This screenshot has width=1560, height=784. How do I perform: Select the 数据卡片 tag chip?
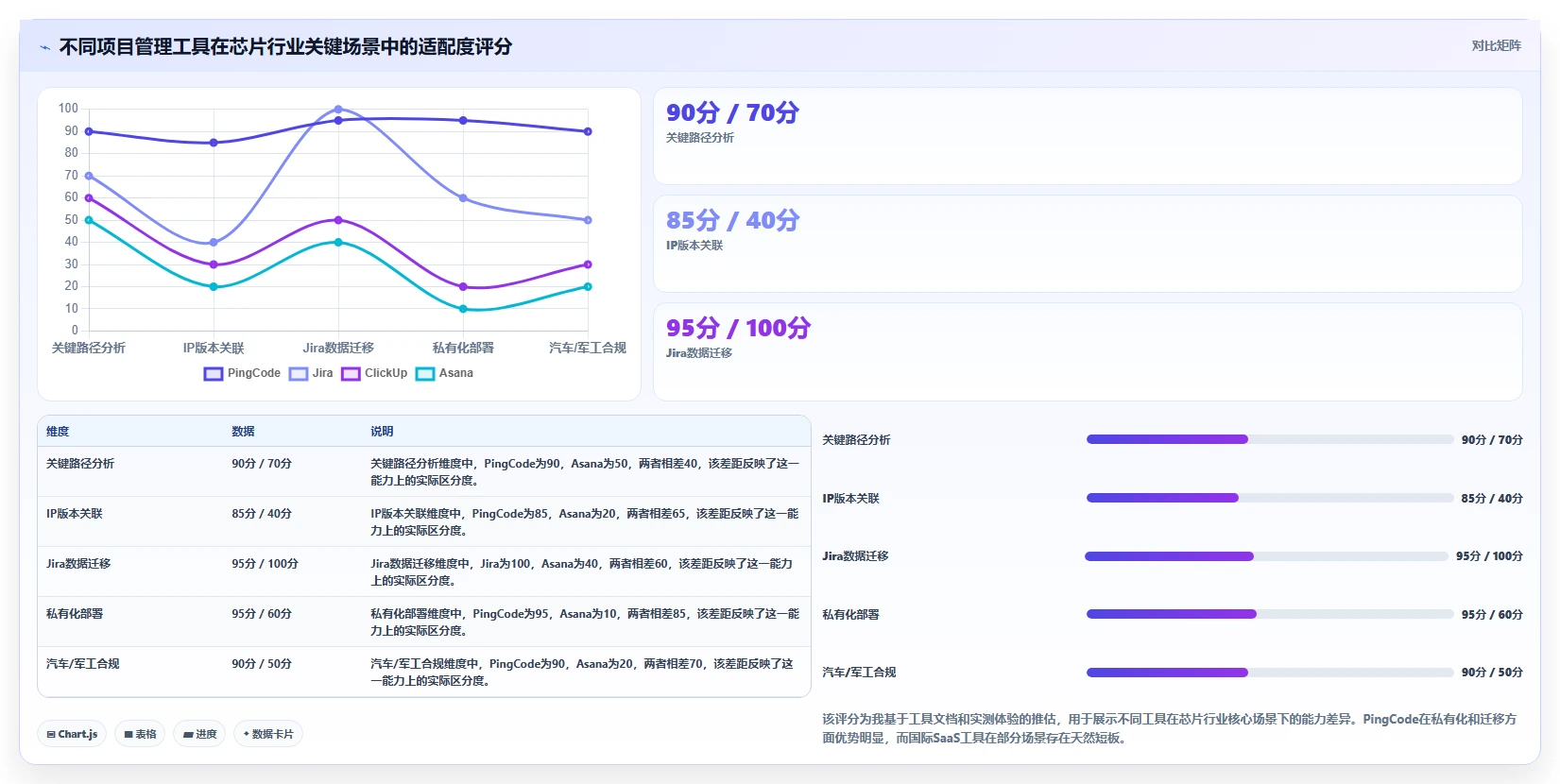pyautogui.click(x=268, y=734)
